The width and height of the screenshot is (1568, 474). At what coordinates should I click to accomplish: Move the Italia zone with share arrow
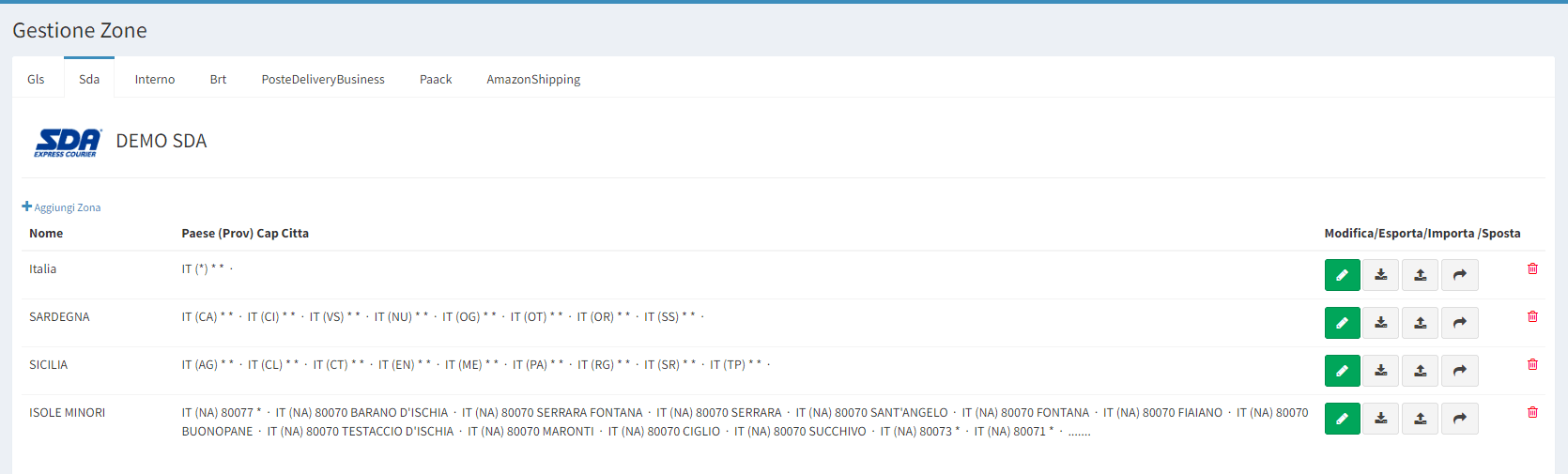1460,275
